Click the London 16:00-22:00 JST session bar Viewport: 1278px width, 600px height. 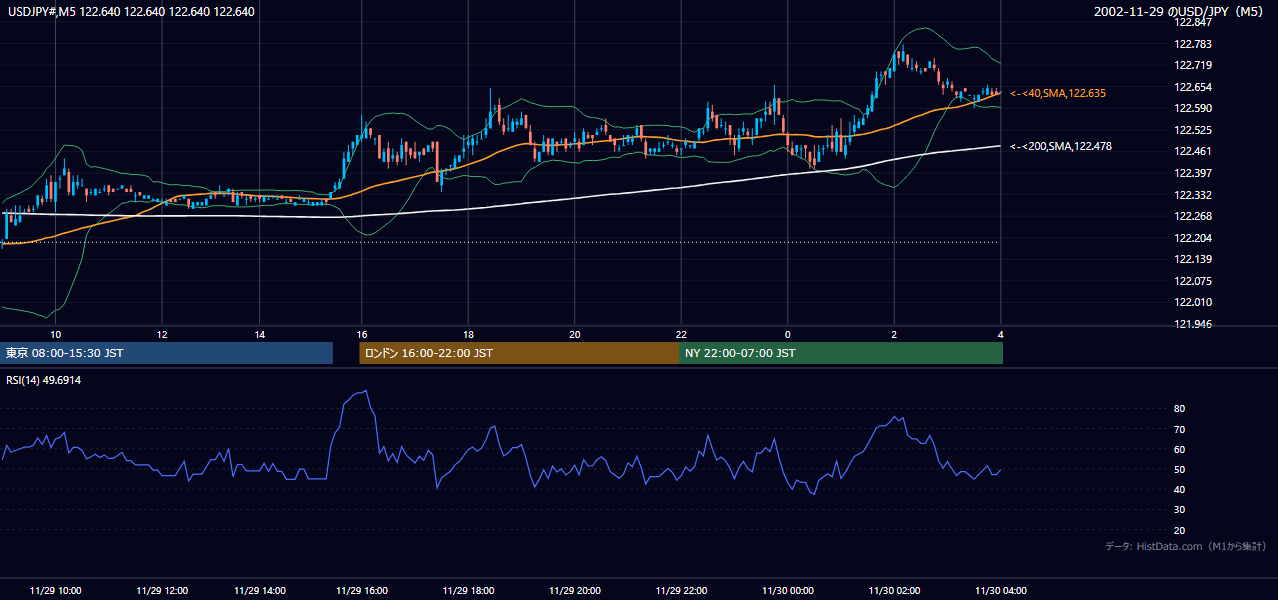(x=519, y=353)
